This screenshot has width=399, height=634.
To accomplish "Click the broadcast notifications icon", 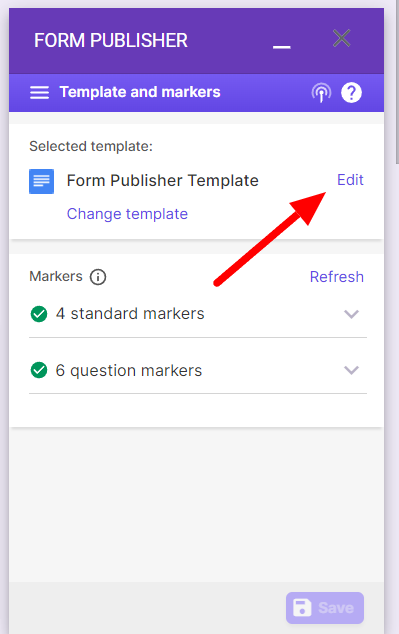I will pos(321,93).
